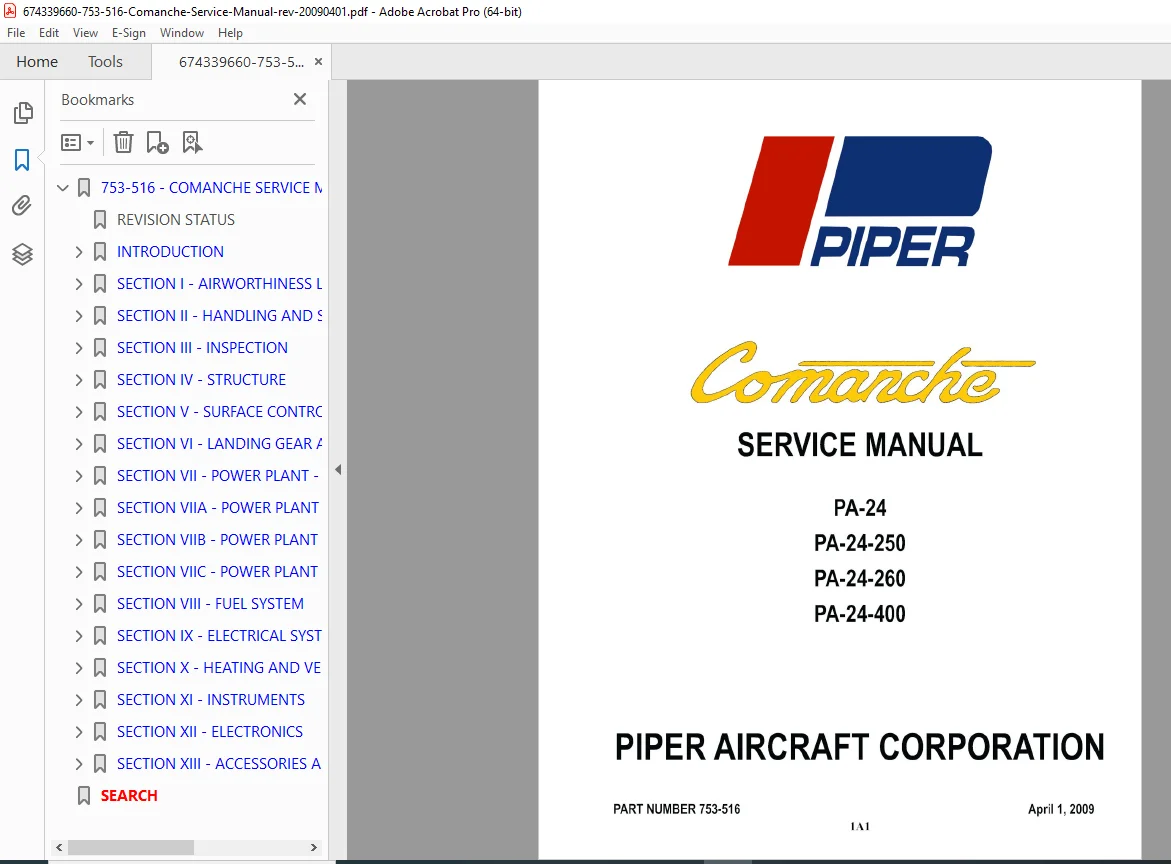This screenshot has height=864, width=1171.
Task: Click bookmark icon beside REVISION STATUS
Action: 100,220
